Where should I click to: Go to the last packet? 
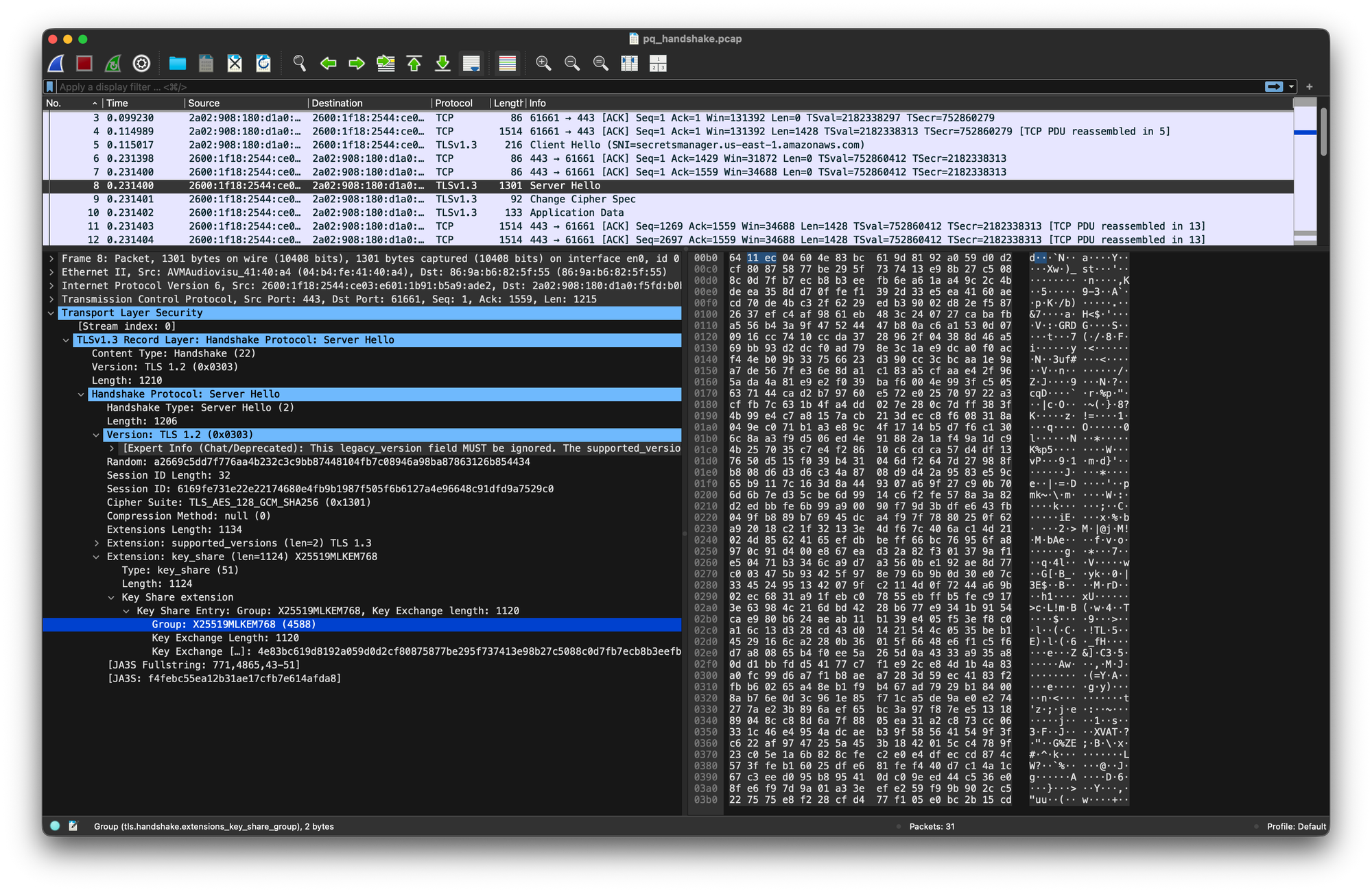[x=442, y=63]
